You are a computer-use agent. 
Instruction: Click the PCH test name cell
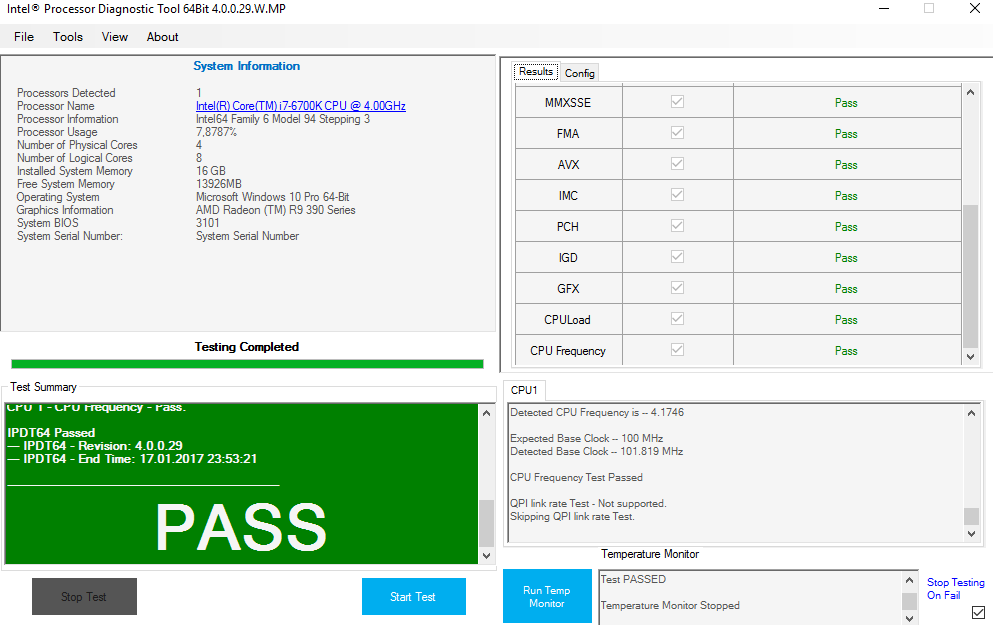click(569, 227)
